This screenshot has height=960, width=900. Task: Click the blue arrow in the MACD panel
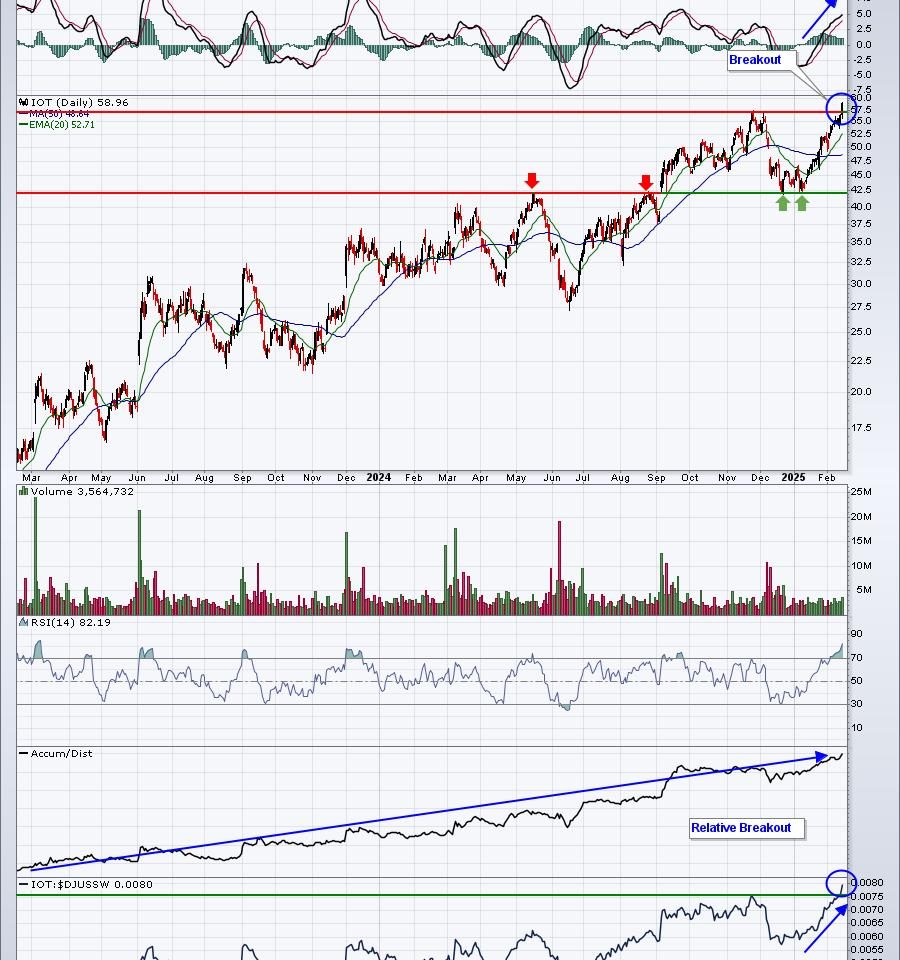[x=822, y=20]
